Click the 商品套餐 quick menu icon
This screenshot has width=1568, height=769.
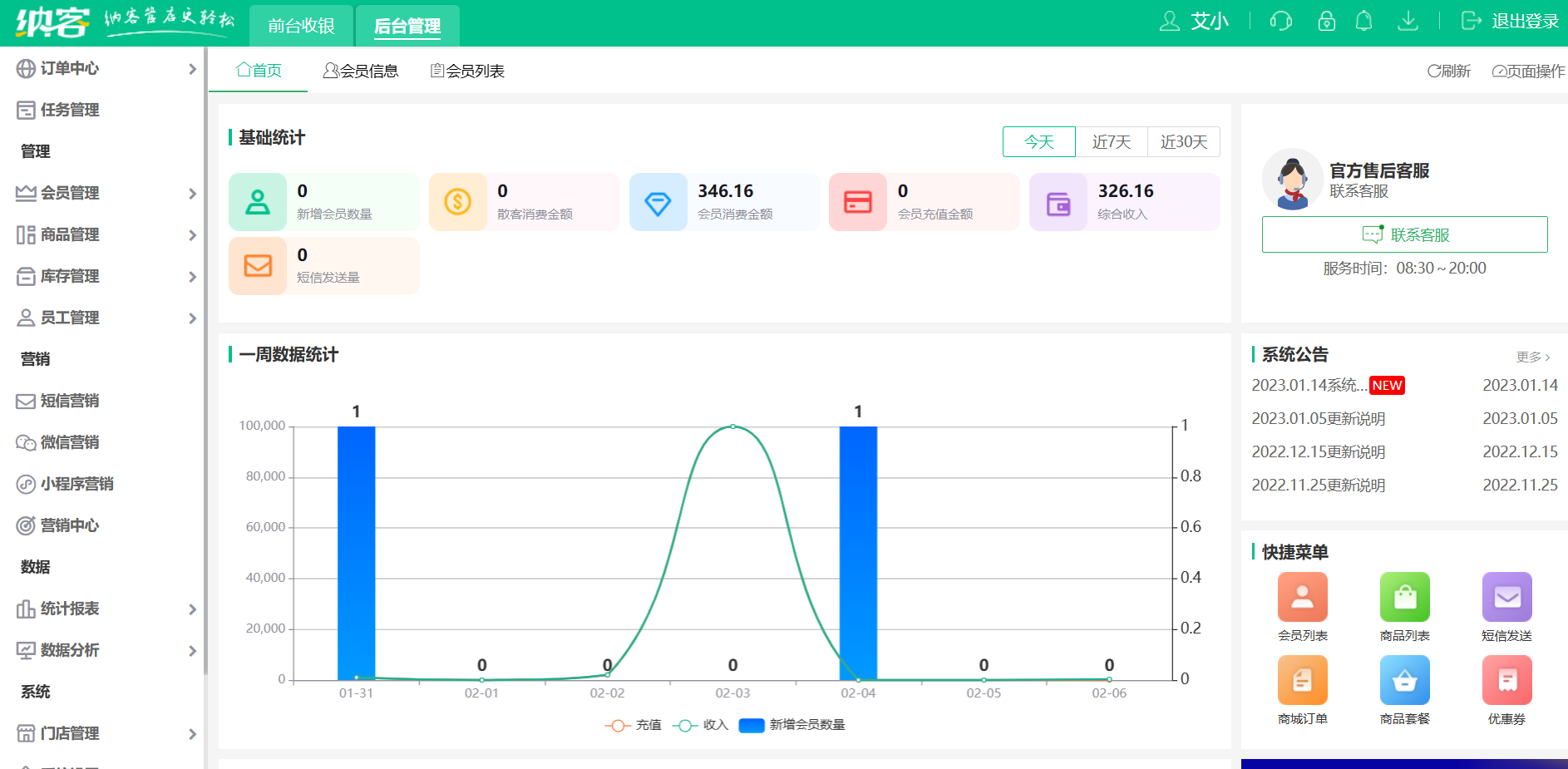tap(1404, 680)
